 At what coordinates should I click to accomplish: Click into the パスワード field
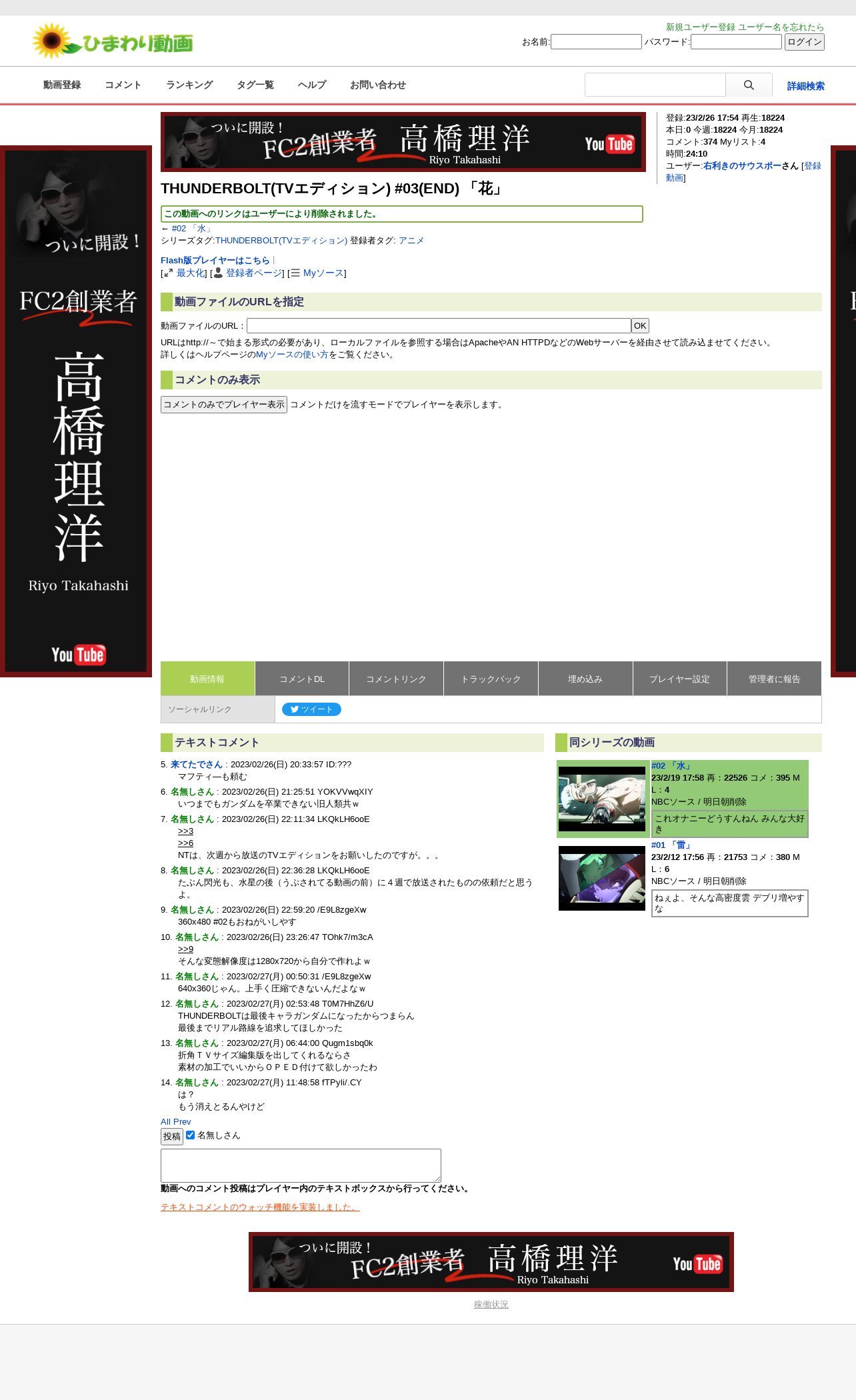coord(736,42)
